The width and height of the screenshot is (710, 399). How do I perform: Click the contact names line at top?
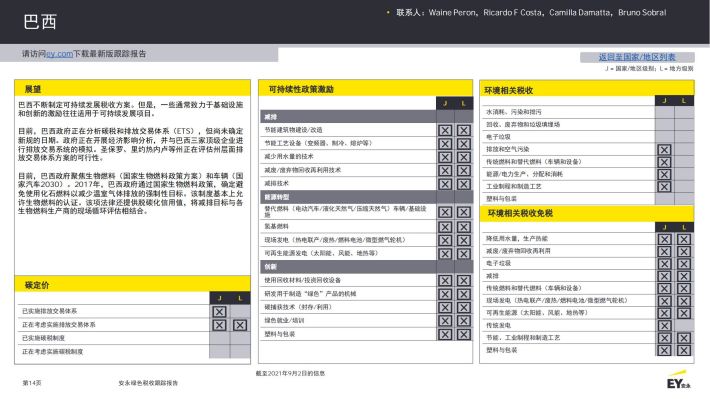click(x=531, y=13)
